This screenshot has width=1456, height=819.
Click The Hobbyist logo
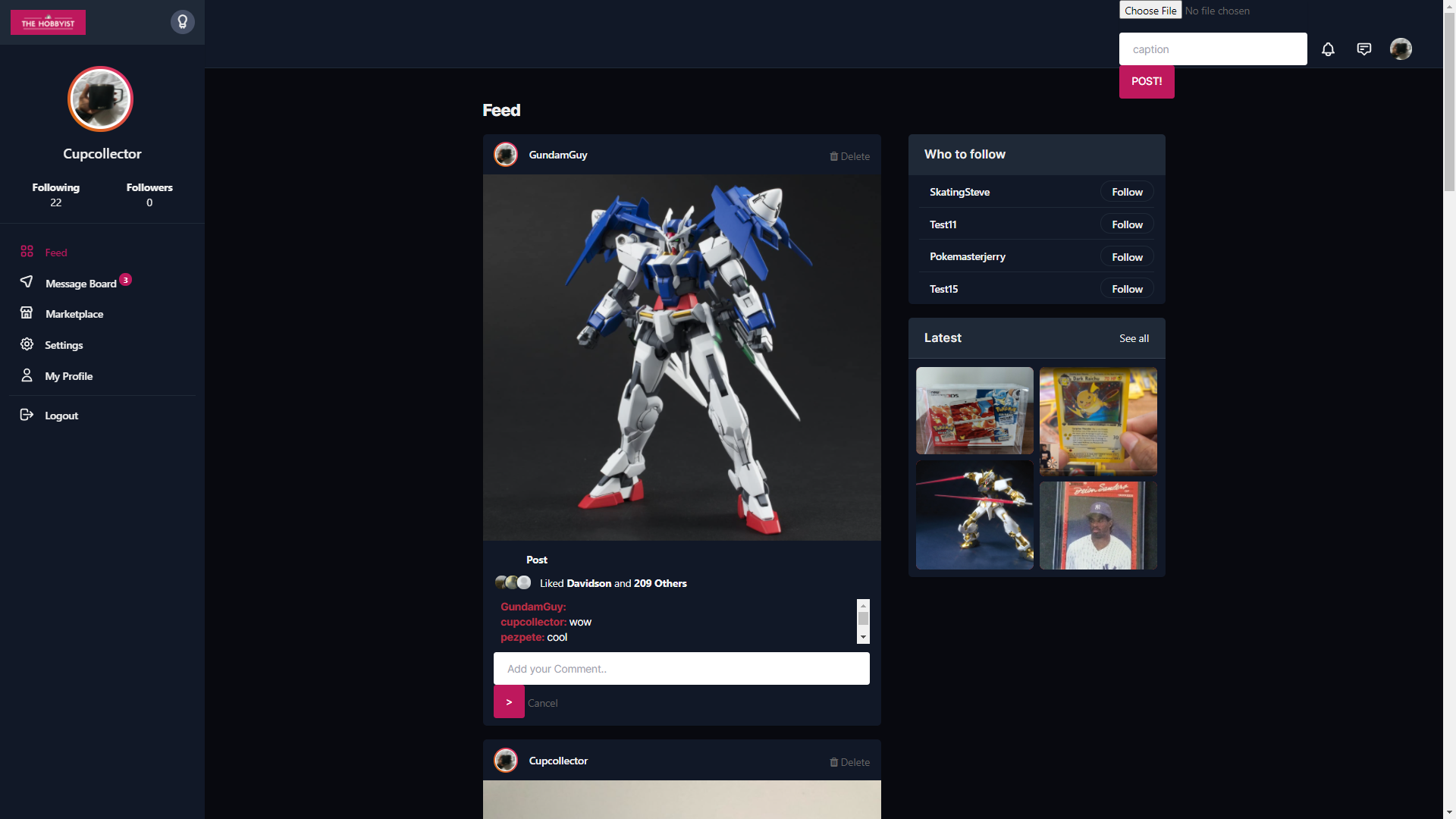tap(48, 23)
